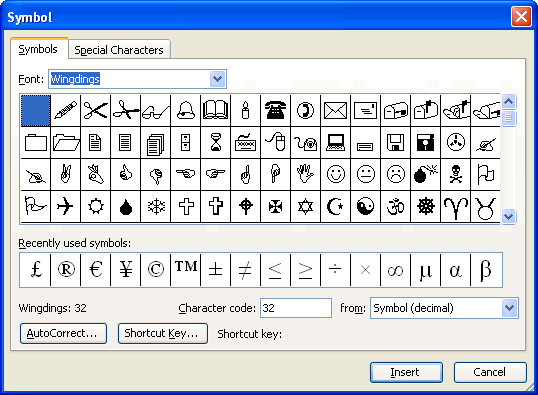538x395 pixels.
Task: Select the white floppy disk symbol
Action: [x=396, y=142]
